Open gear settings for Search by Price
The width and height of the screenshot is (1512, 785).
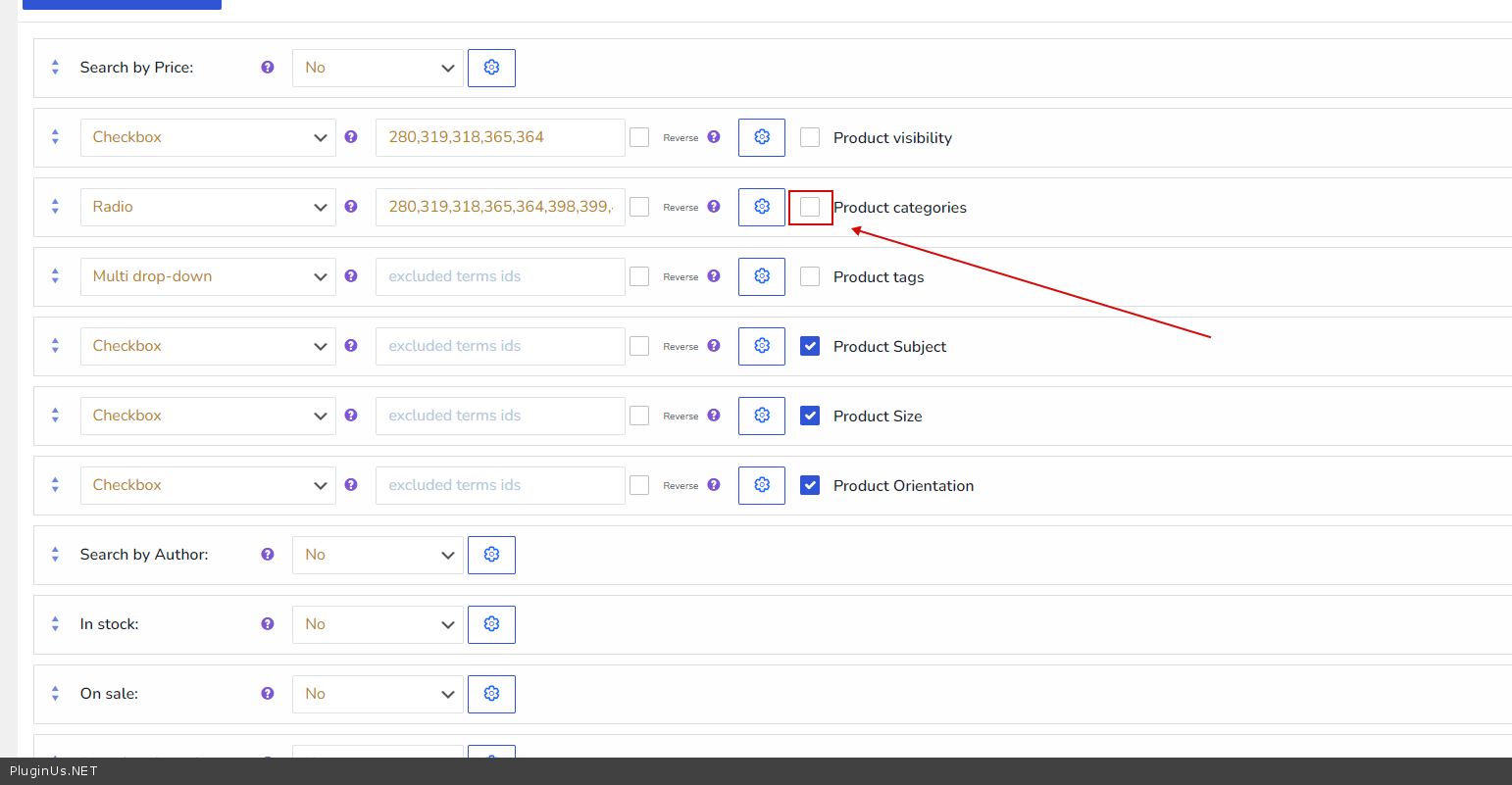(491, 68)
